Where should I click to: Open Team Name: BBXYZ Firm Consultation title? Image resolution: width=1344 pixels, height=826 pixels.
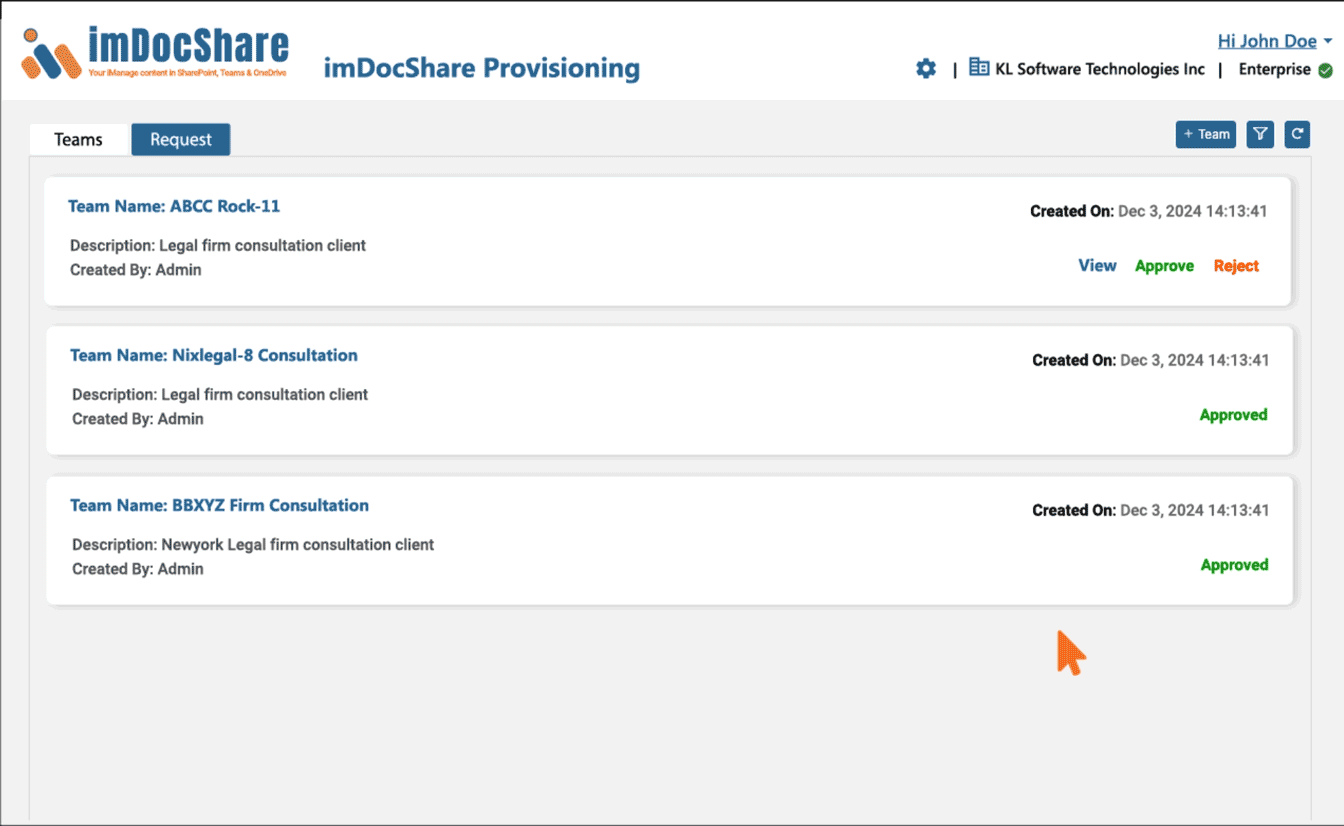tap(219, 505)
